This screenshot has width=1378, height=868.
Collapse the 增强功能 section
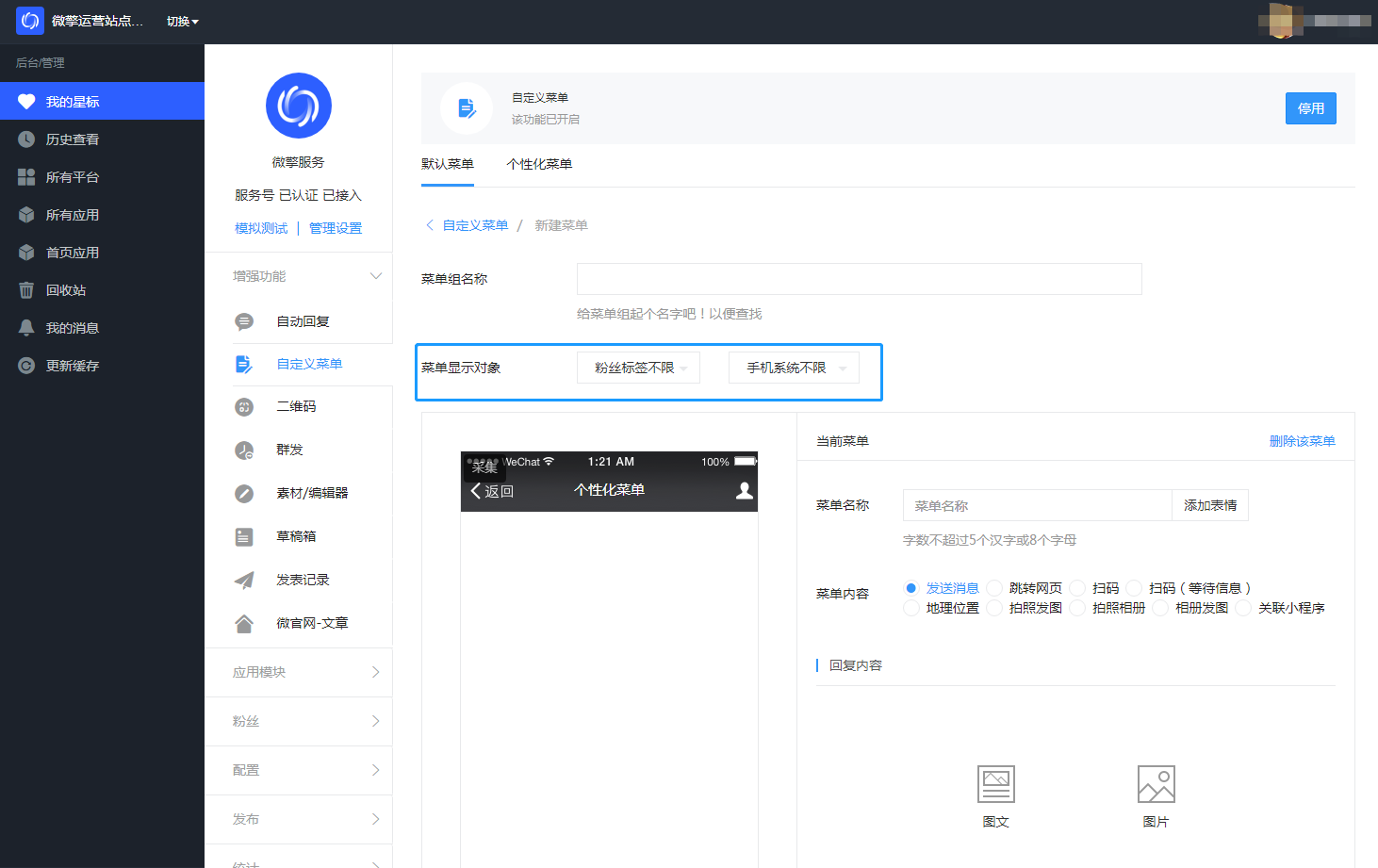coord(299,276)
